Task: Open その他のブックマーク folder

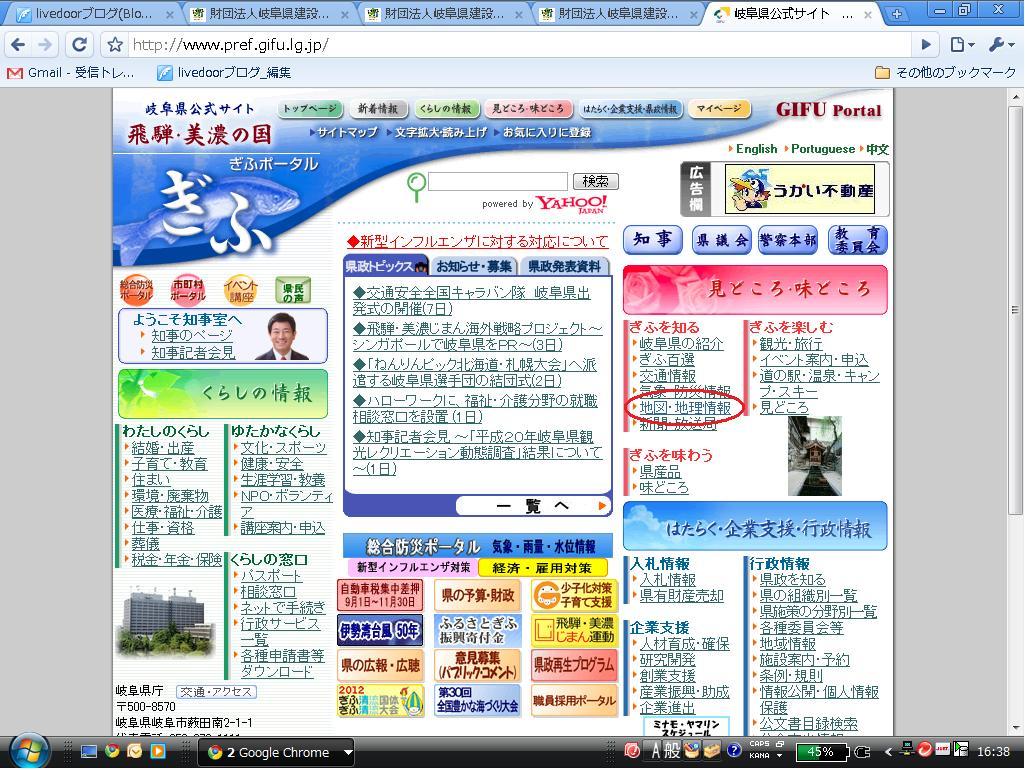Action: [945, 73]
